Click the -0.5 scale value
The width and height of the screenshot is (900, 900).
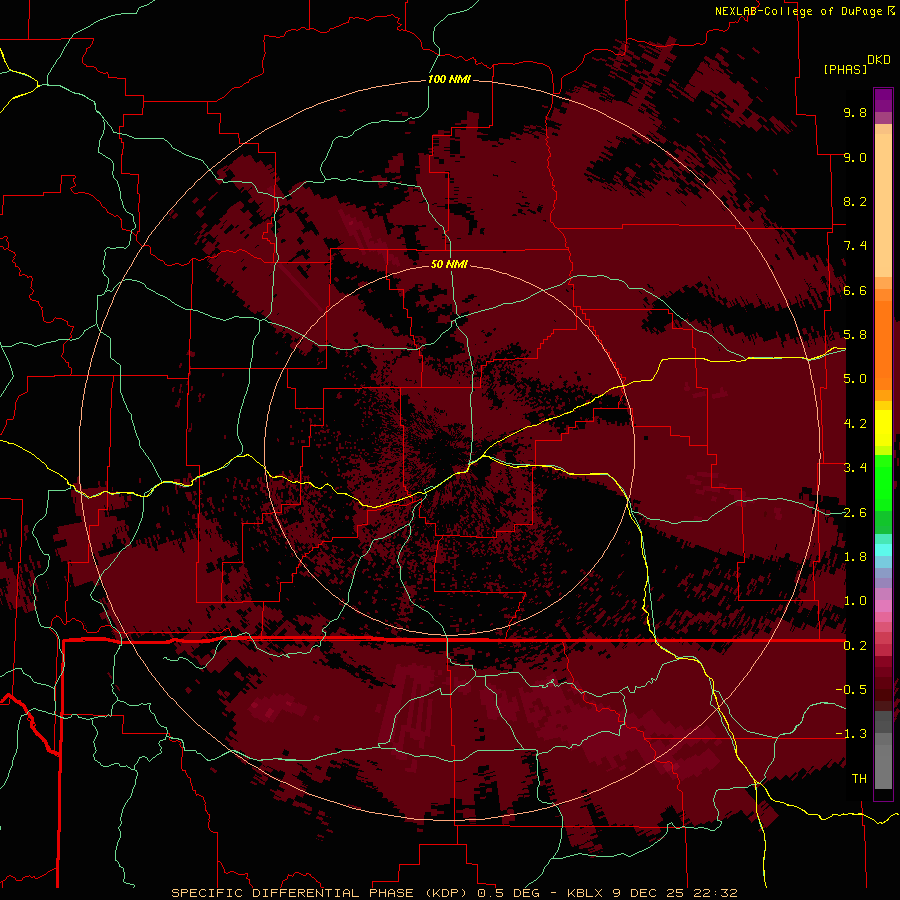click(x=852, y=690)
